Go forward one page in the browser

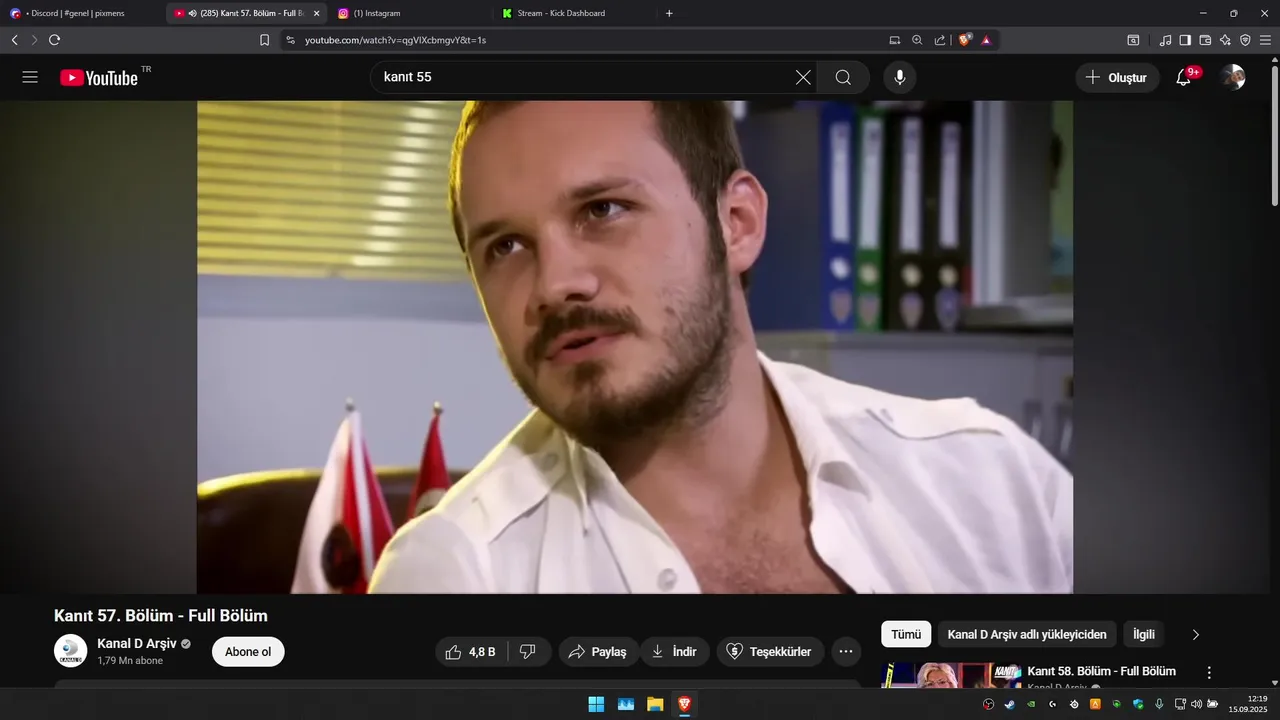[34, 40]
